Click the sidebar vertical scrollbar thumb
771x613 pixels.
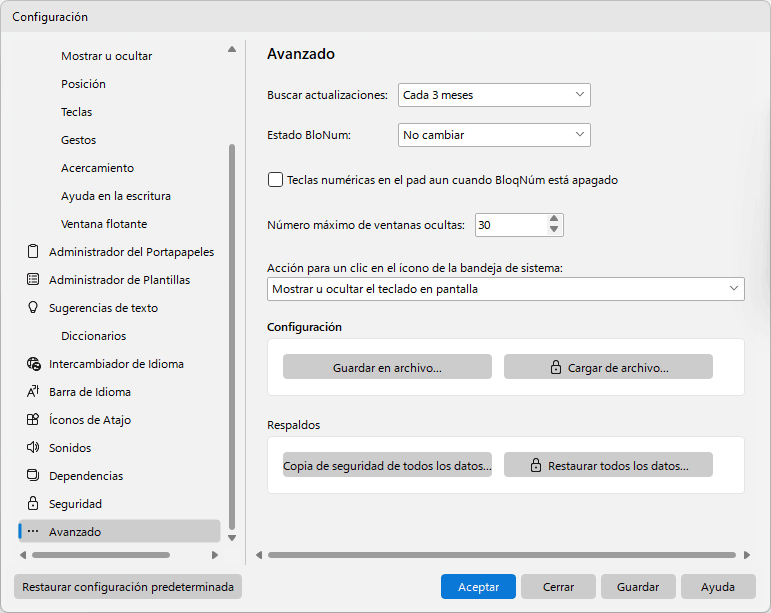(232, 337)
